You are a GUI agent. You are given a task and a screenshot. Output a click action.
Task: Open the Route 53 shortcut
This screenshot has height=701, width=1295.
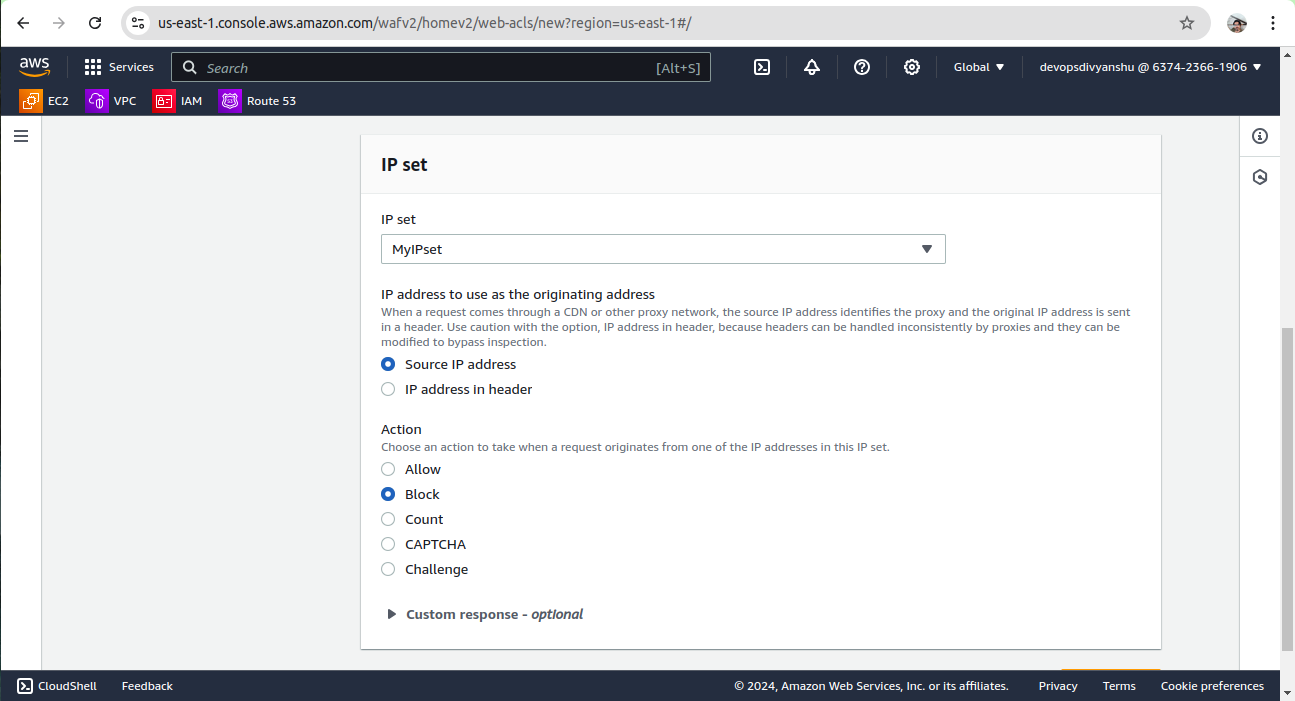[258, 101]
